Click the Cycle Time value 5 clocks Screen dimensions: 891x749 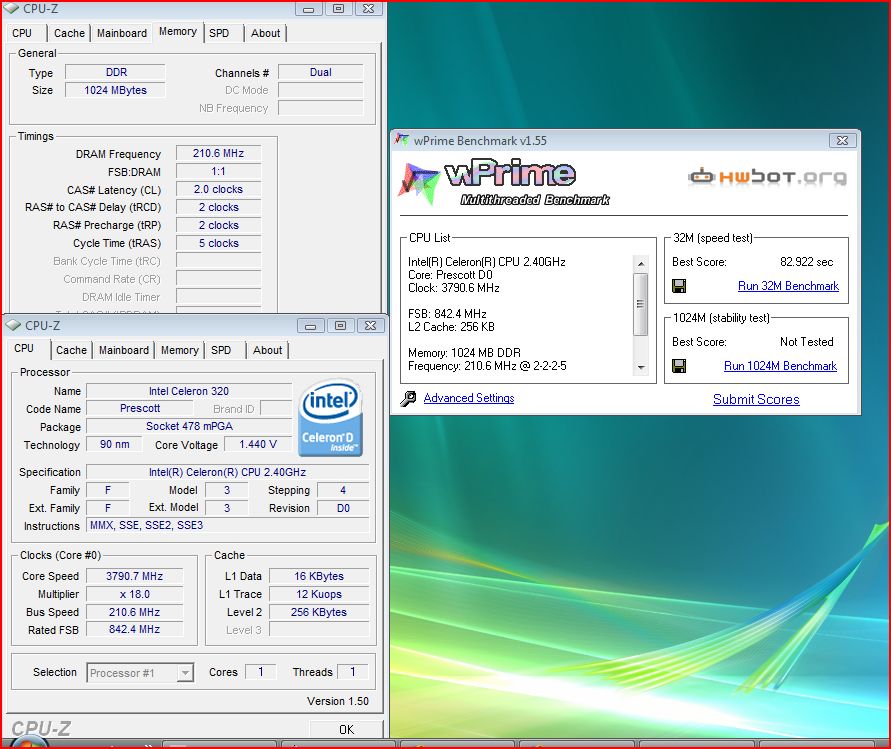click(218, 243)
